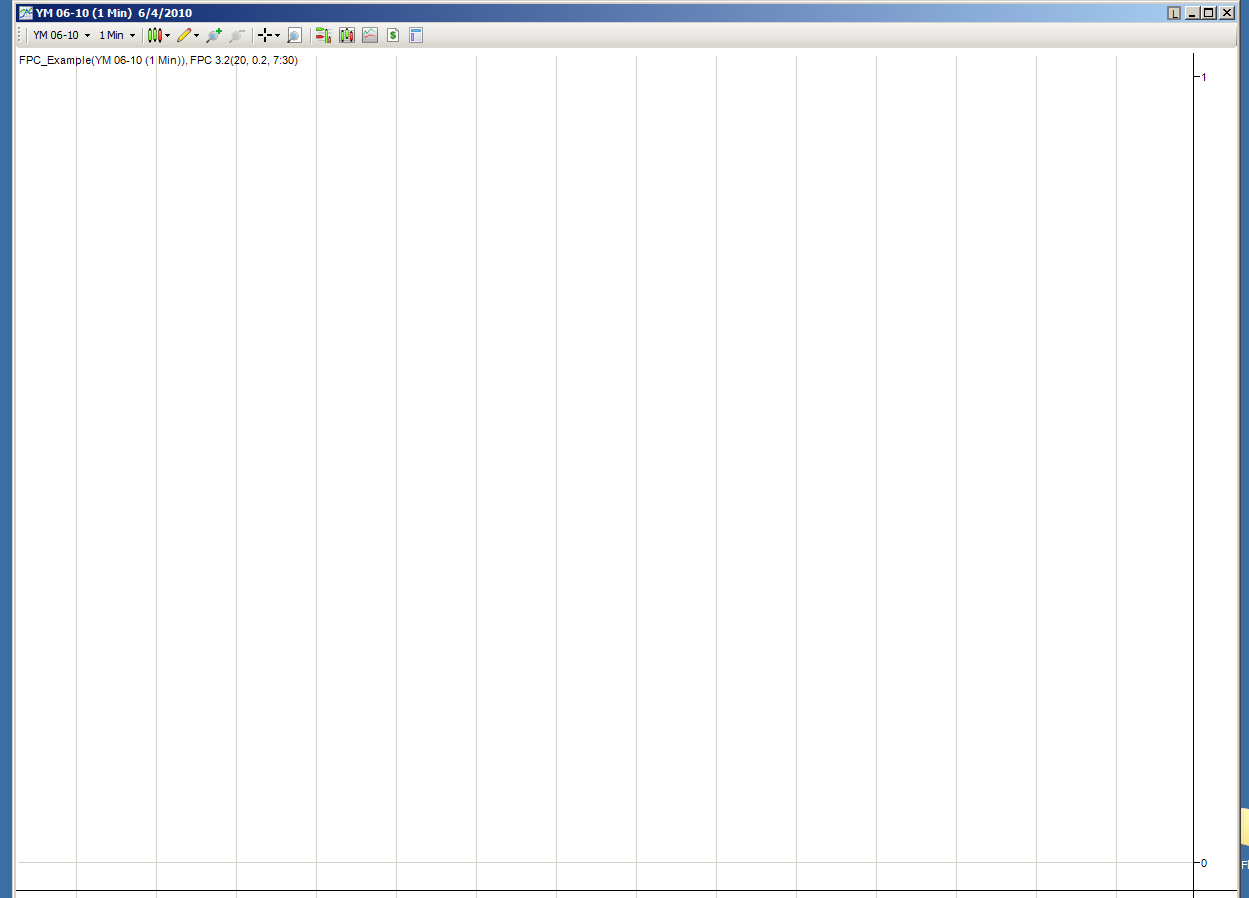Open the Indicators icon
Viewport: 1249px width, 898px height.
click(347, 35)
